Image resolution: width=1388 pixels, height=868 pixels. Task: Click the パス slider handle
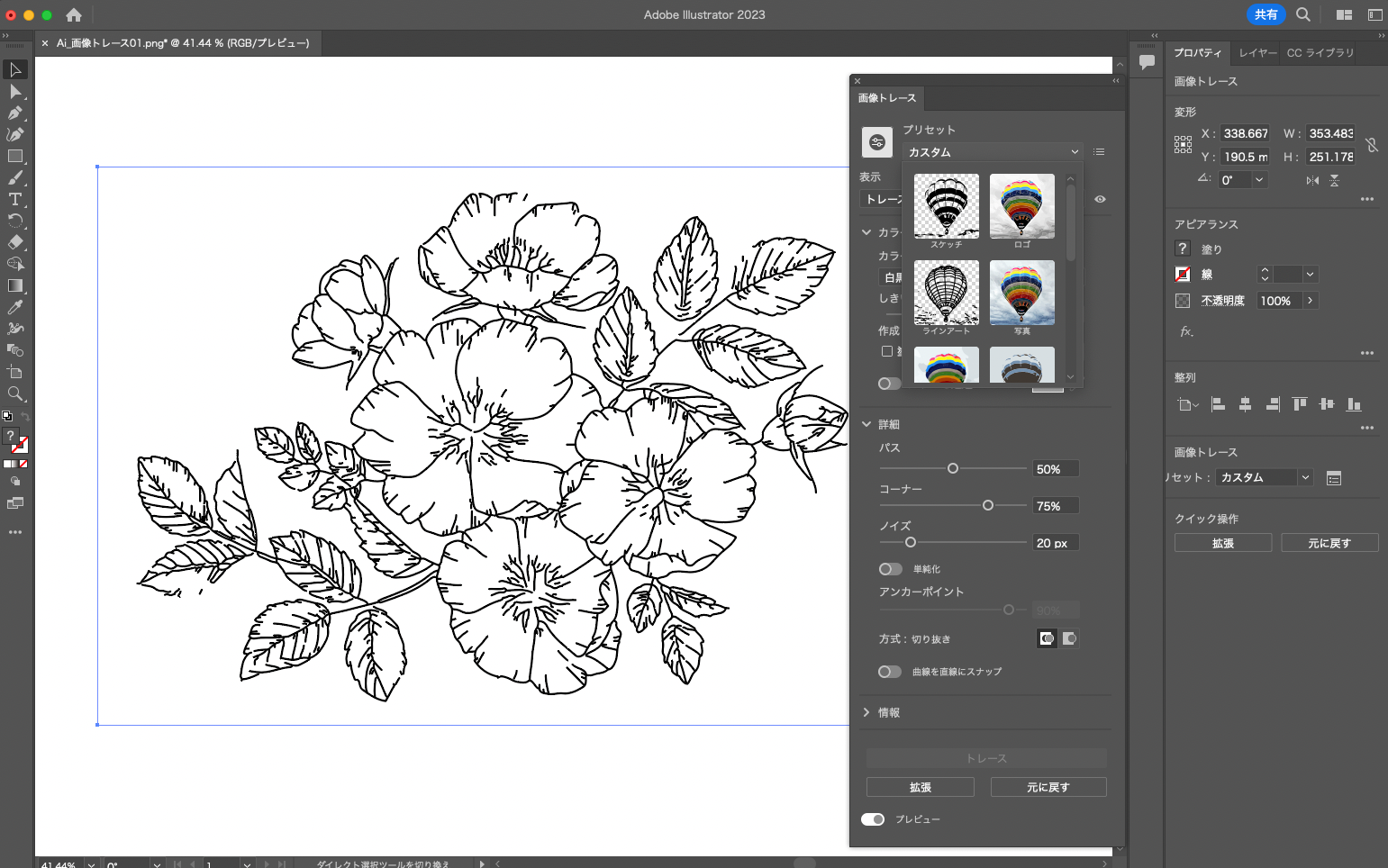pos(953,468)
